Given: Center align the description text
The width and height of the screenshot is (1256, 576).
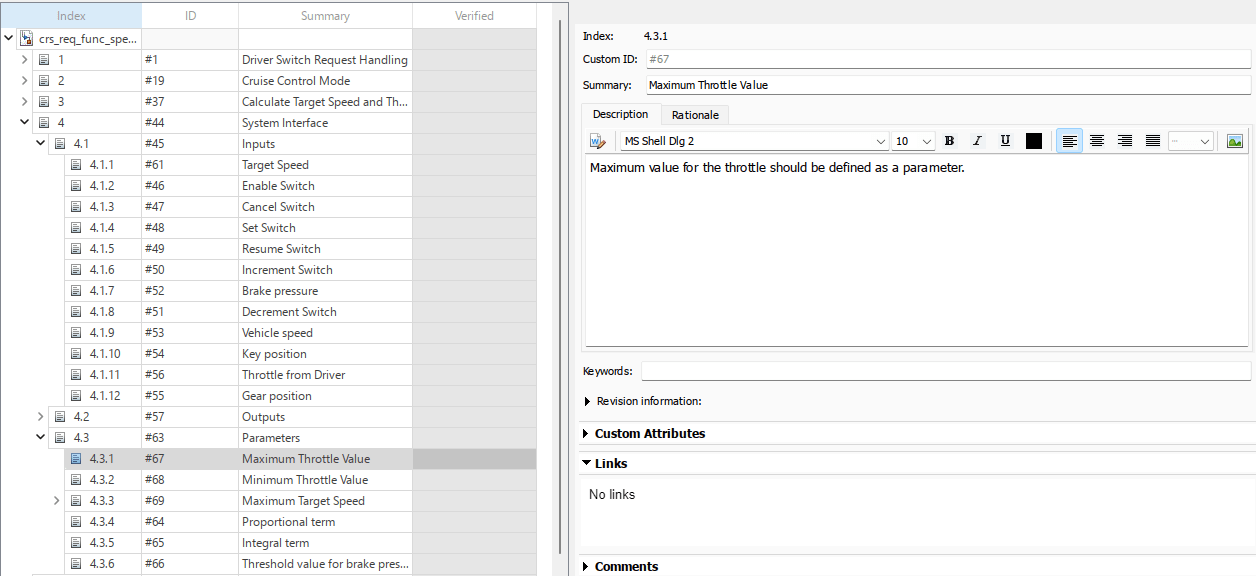Looking at the screenshot, I should [1097, 141].
